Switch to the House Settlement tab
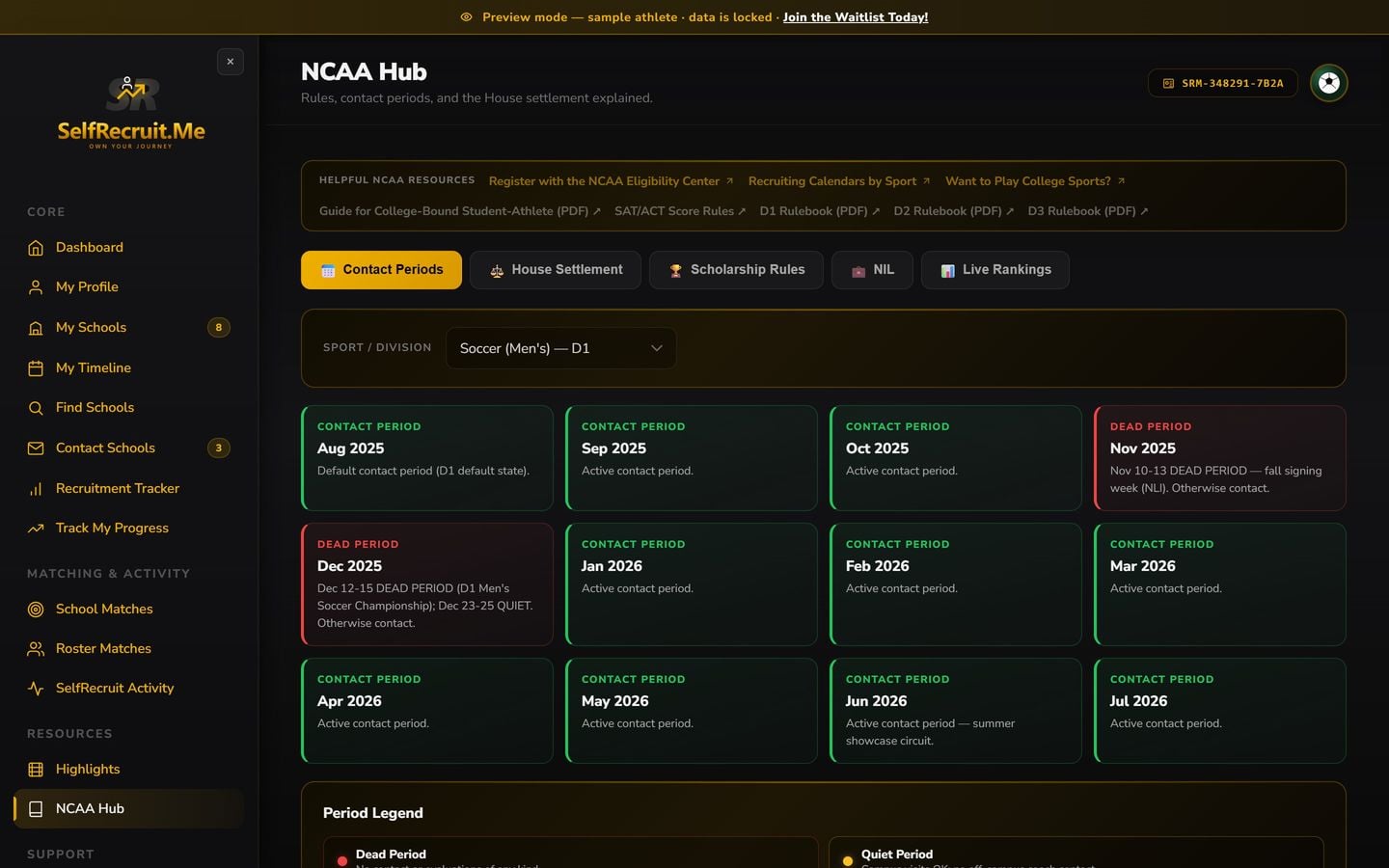Image resolution: width=1389 pixels, height=868 pixels. pos(556,270)
